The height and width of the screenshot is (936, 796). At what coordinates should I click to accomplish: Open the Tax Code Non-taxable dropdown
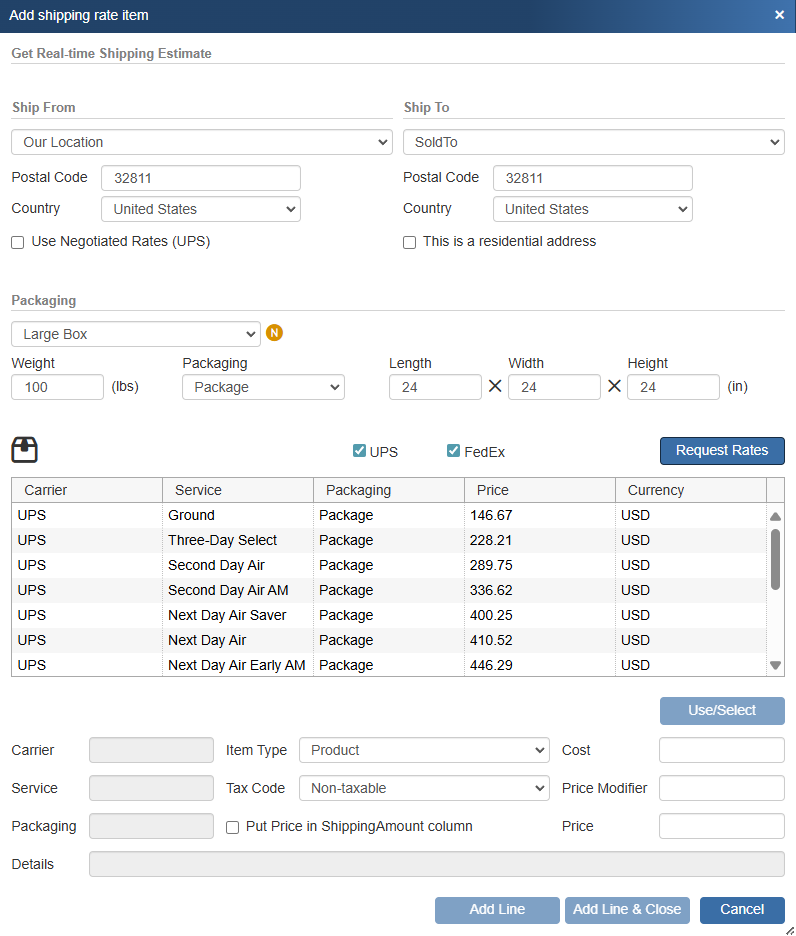424,788
